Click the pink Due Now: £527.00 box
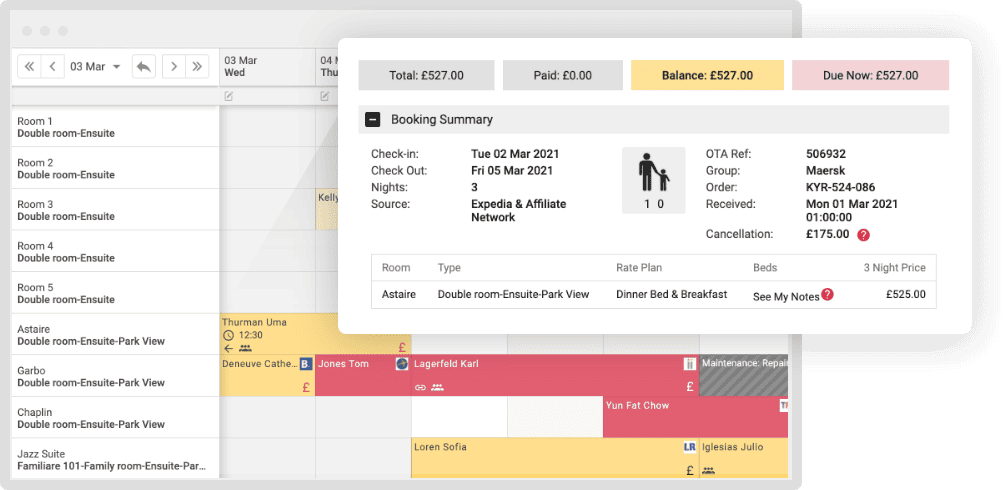The image size is (1004, 490). click(x=871, y=75)
